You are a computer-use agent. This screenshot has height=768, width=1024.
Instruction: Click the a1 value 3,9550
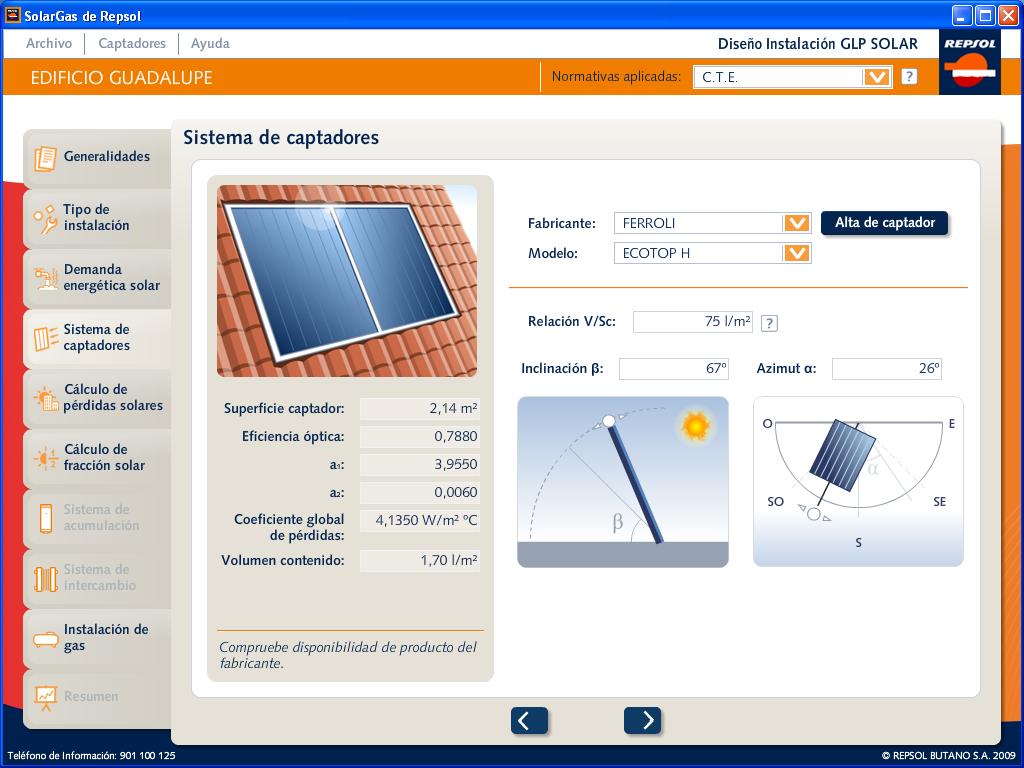[420, 465]
